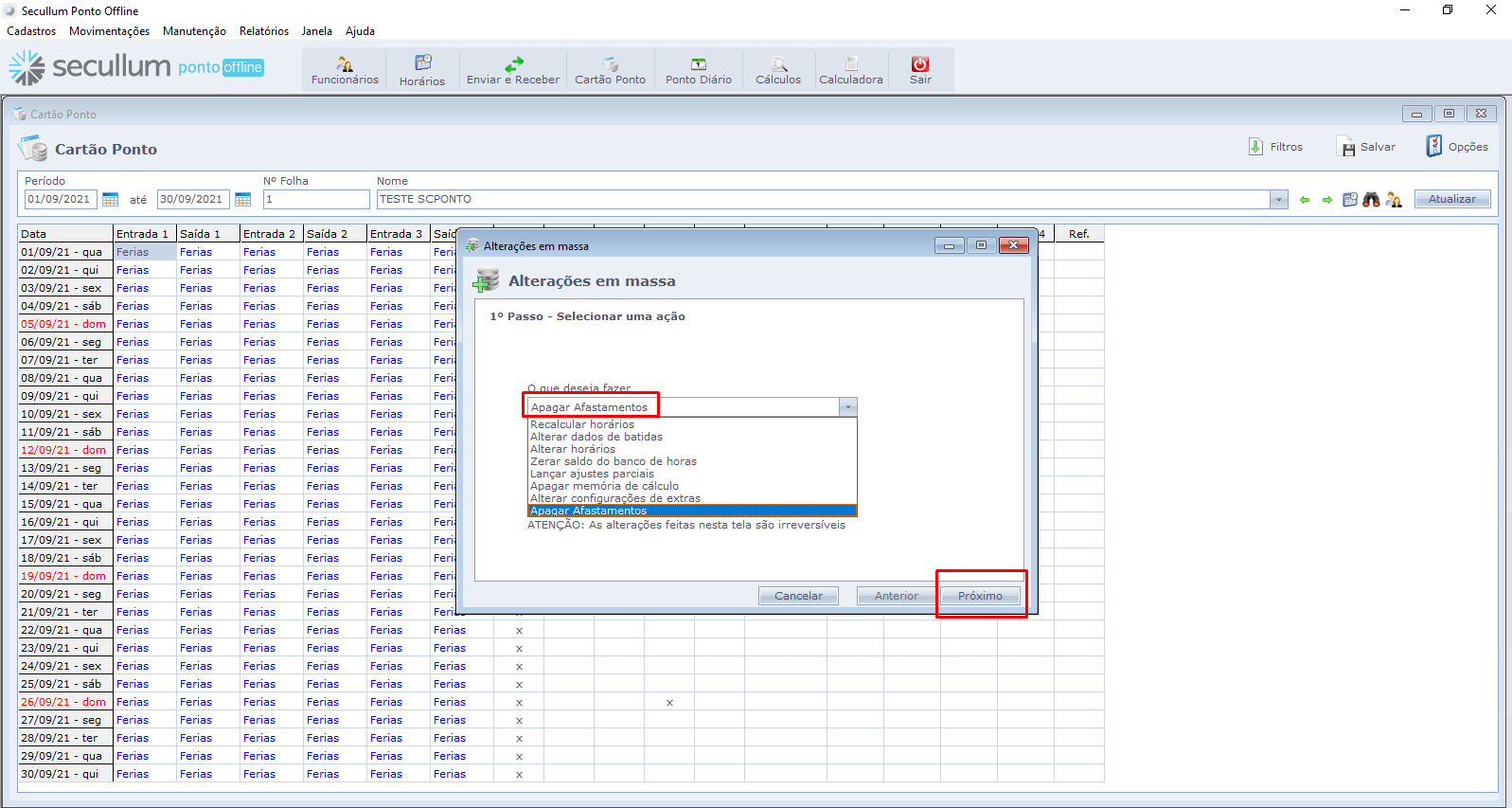Select 'Zerar saldo do banco de horas' option
This screenshot has height=808, width=1512.
[613, 461]
